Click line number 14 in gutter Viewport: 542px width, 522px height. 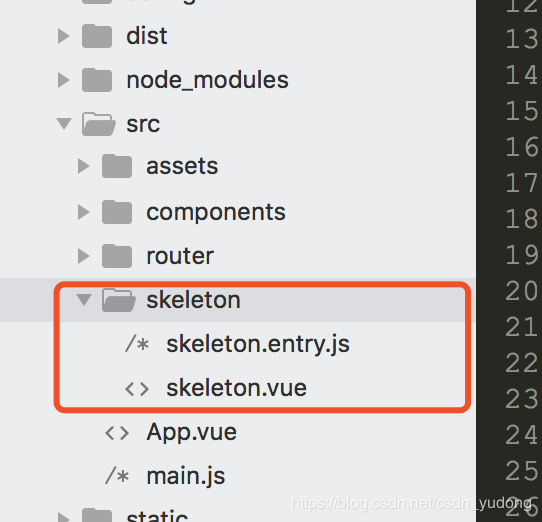click(522, 75)
